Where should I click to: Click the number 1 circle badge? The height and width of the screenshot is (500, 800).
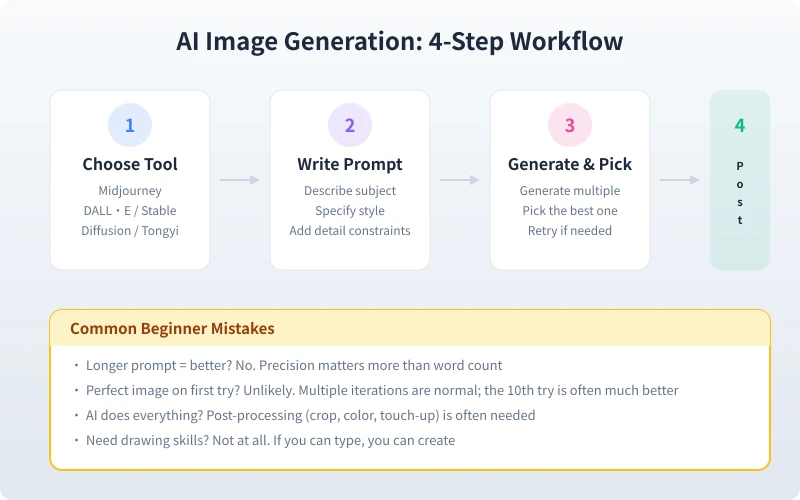pyautogui.click(x=130, y=125)
